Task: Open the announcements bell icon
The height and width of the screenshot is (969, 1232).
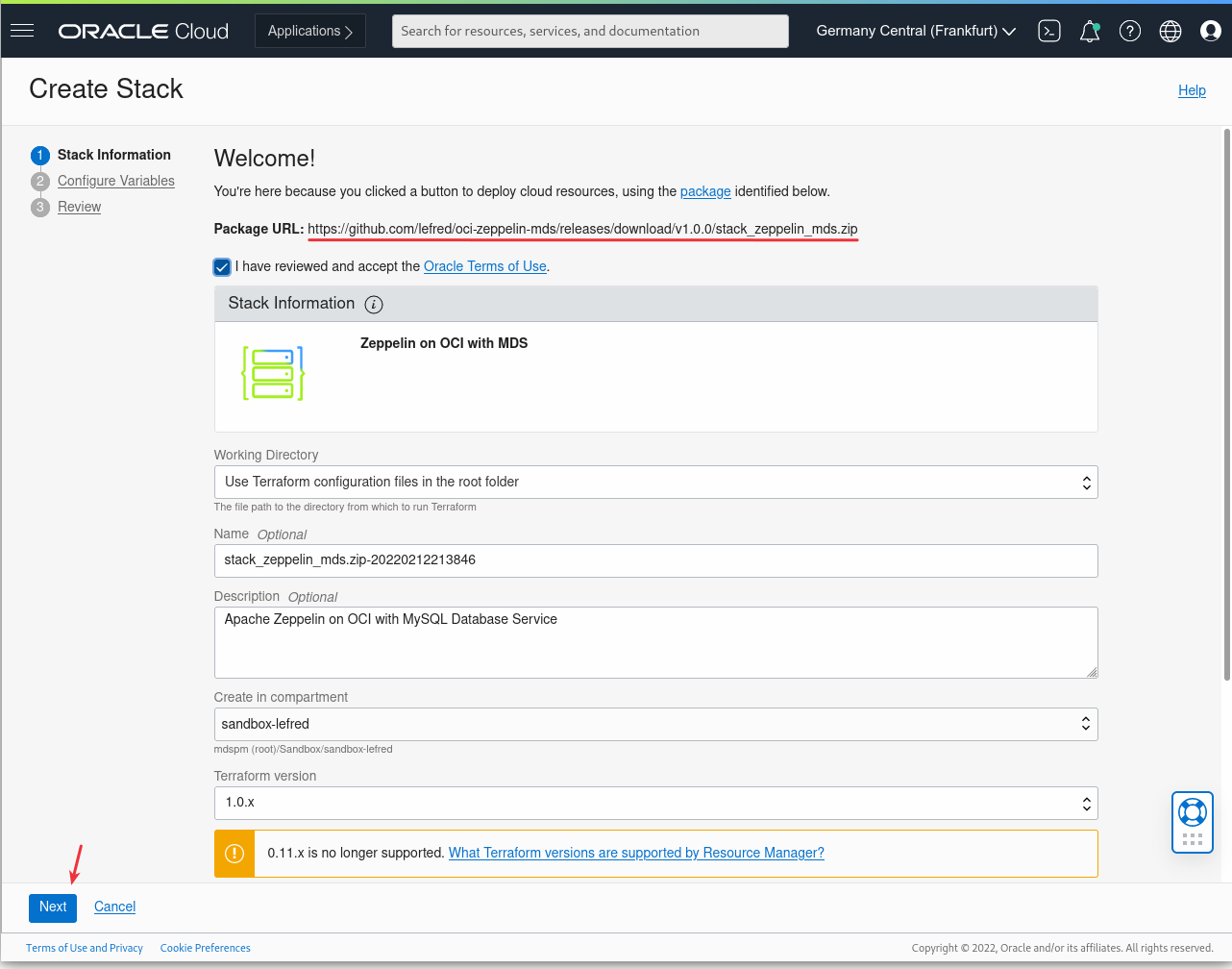Action: coord(1090,31)
